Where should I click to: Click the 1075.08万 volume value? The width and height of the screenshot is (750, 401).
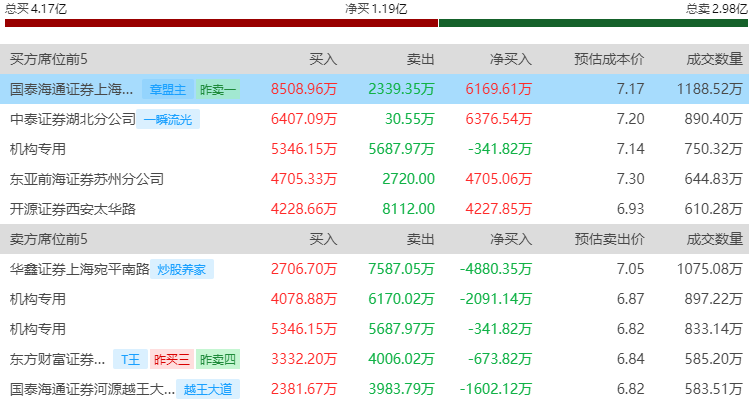point(709,269)
